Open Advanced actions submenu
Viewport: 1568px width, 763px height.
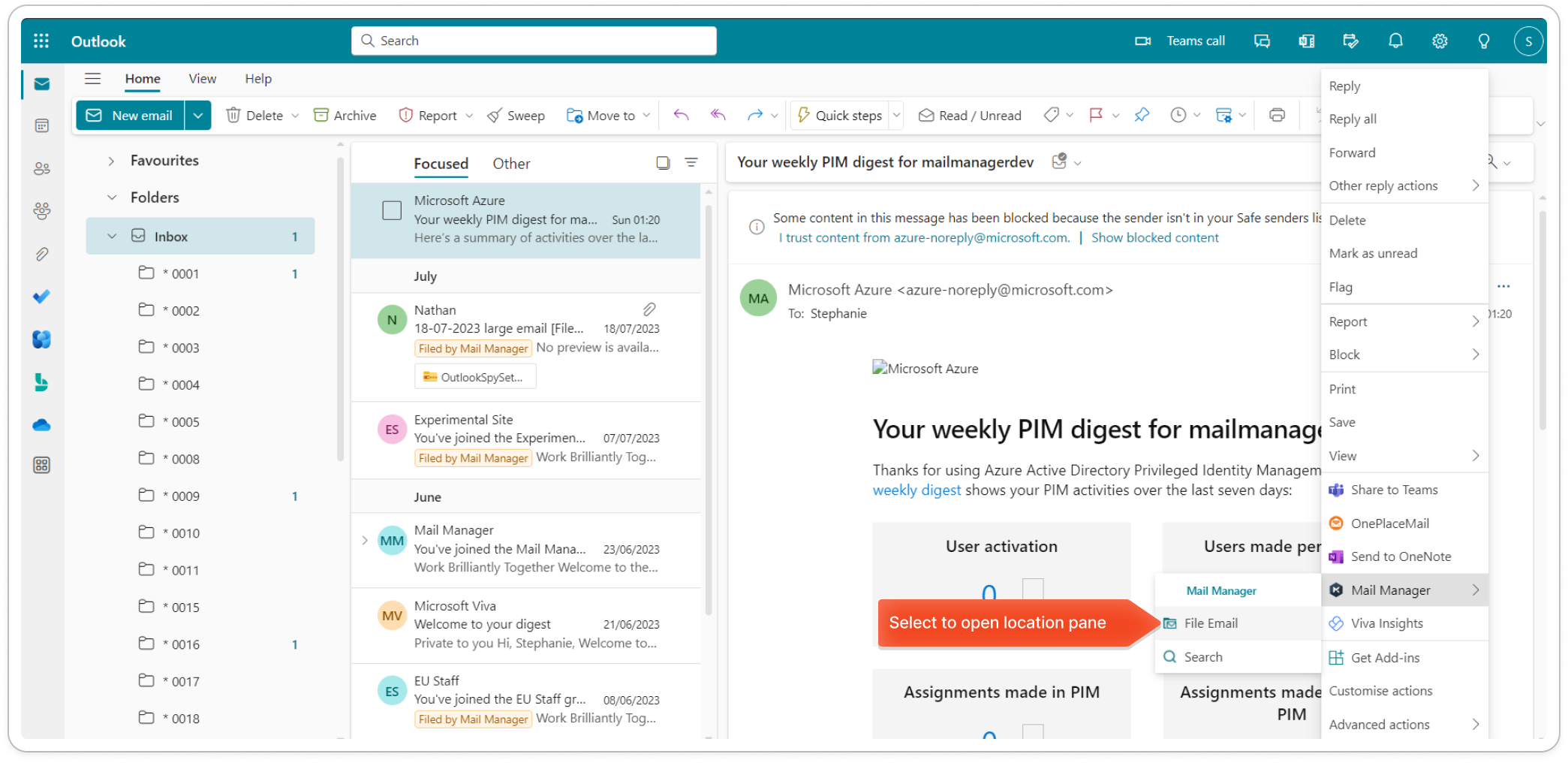[x=1404, y=725]
